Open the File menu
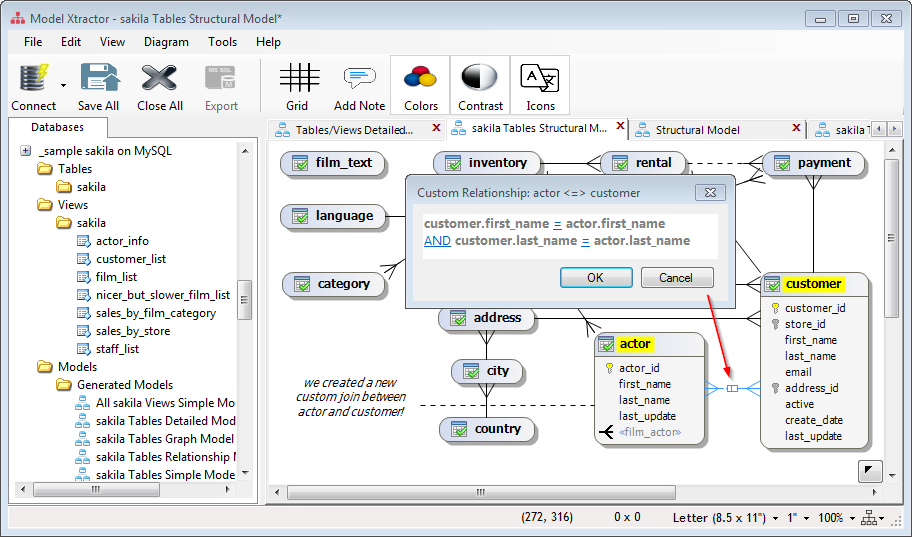The image size is (912, 537). (33, 42)
